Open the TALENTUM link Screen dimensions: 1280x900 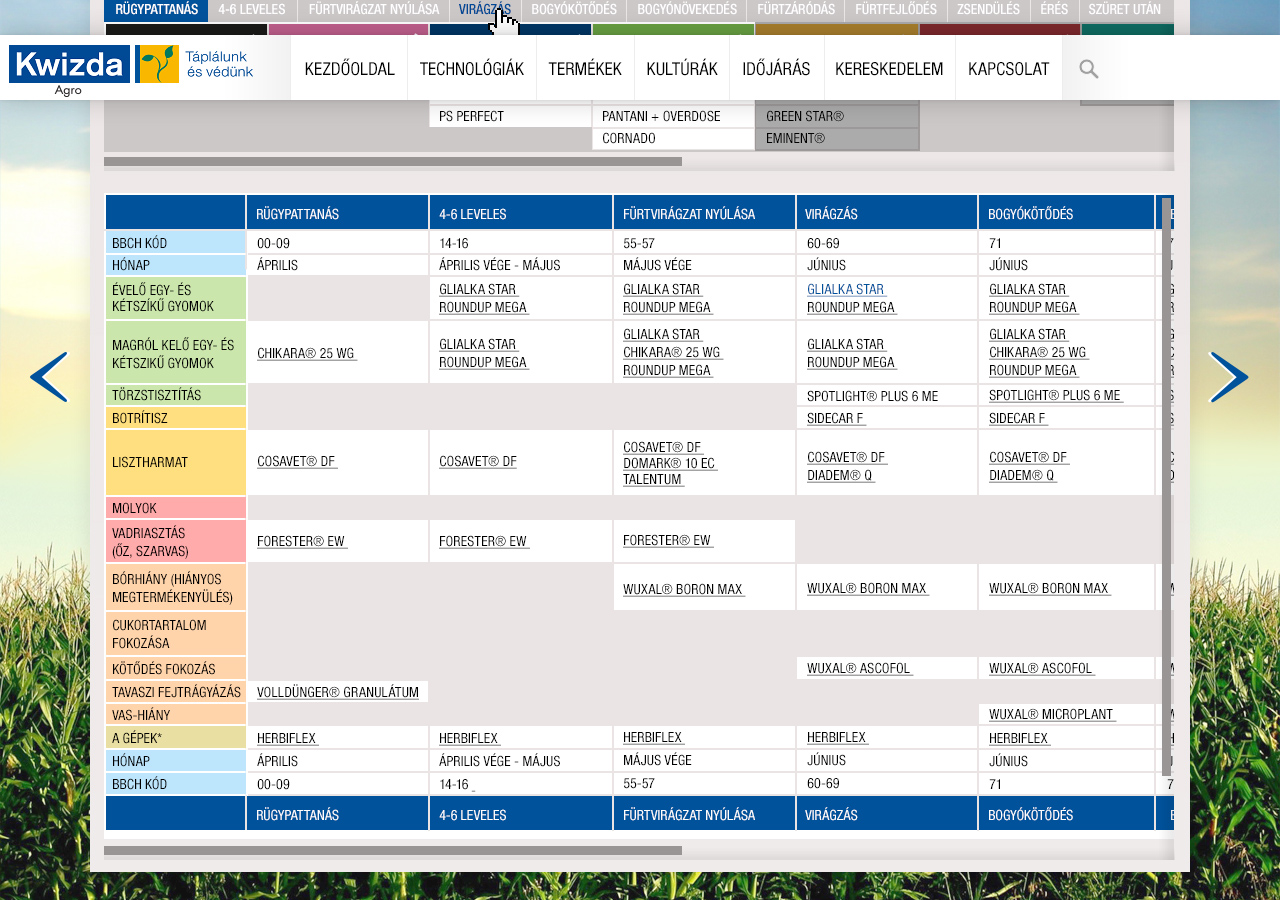click(653, 480)
